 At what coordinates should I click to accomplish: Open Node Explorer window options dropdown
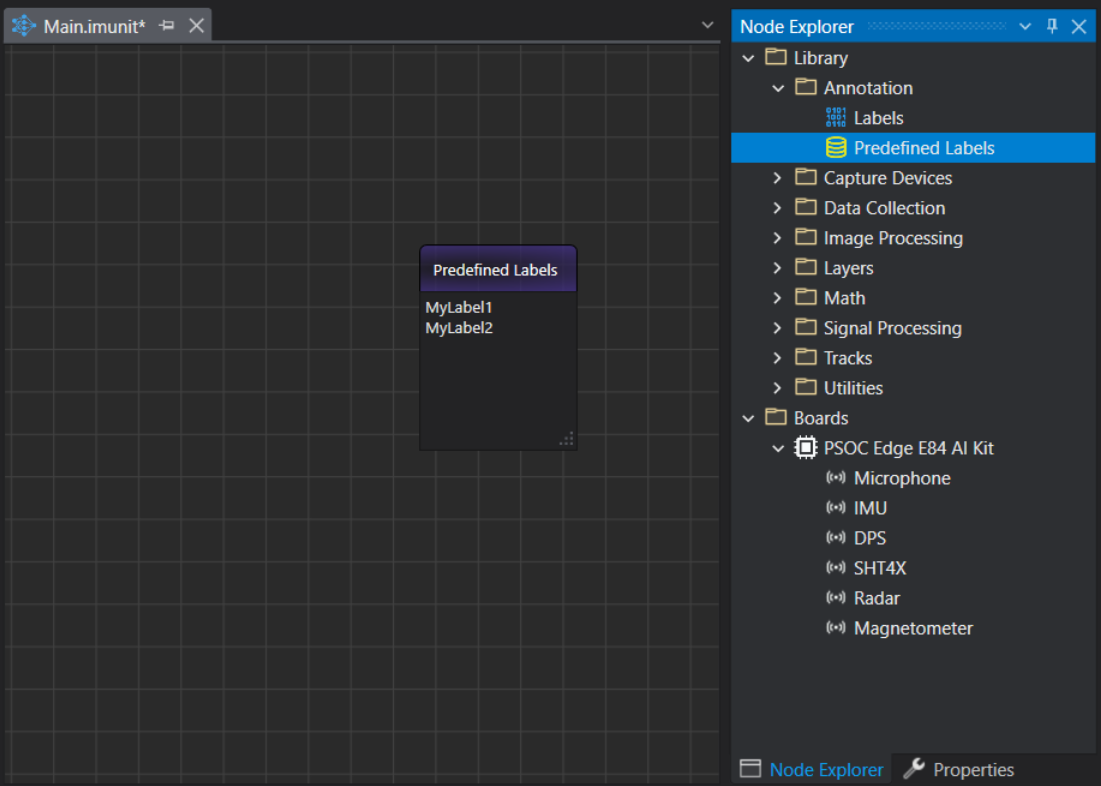pos(1025,27)
